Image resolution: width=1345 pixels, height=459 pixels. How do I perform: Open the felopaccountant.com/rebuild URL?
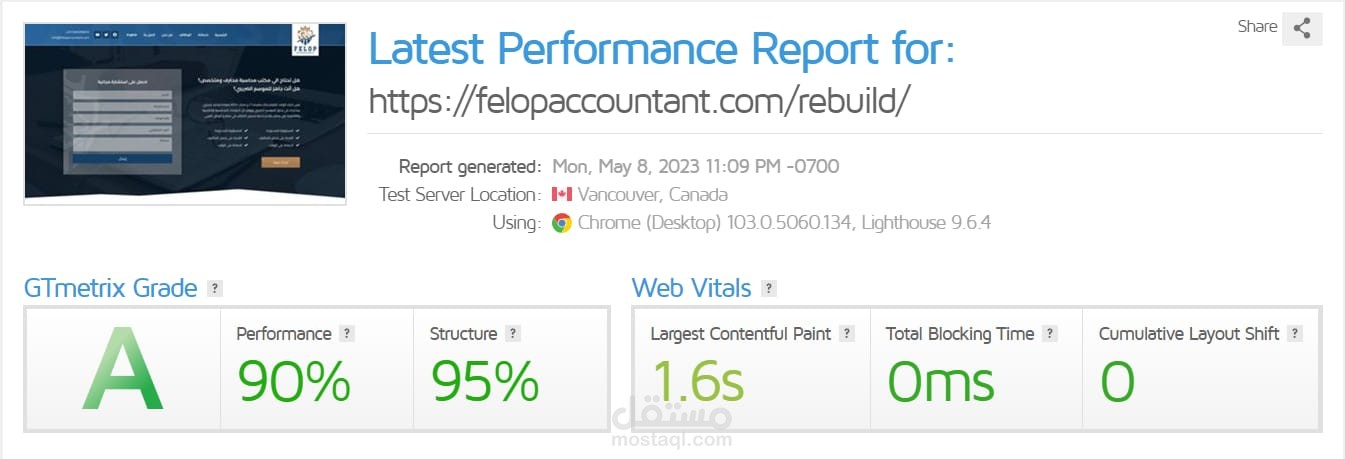click(x=640, y=100)
